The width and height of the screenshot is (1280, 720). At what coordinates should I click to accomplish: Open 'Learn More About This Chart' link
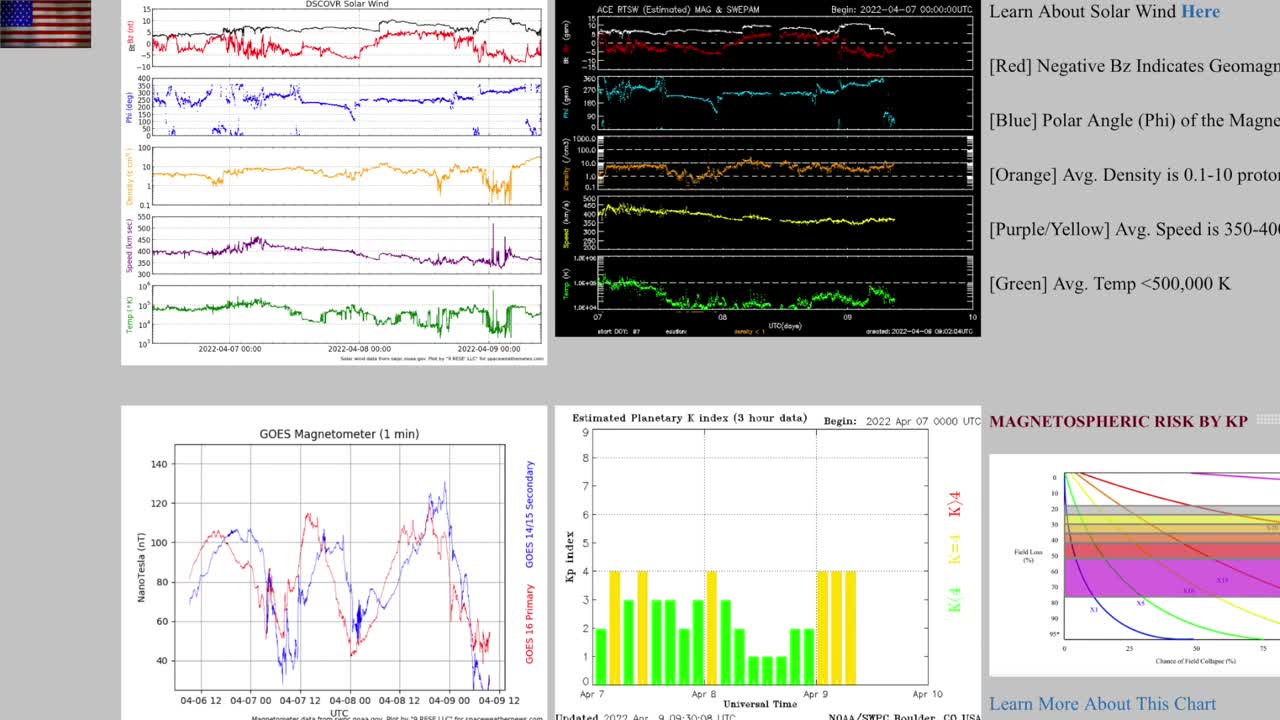pyautogui.click(x=1103, y=704)
